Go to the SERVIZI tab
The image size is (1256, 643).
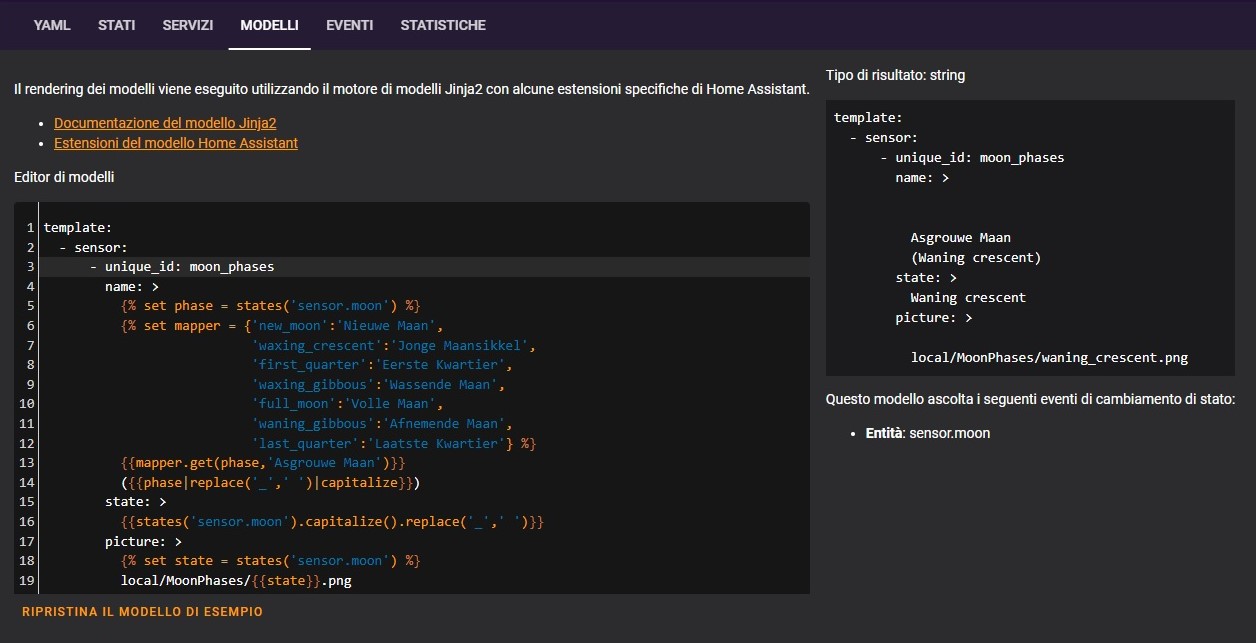pos(188,25)
